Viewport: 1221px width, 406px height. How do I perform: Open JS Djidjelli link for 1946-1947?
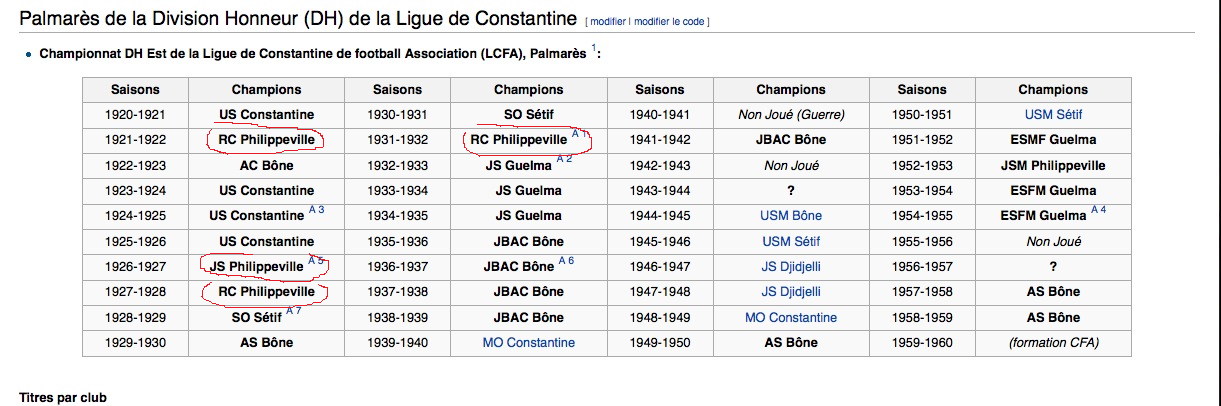(x=791, y=267)
